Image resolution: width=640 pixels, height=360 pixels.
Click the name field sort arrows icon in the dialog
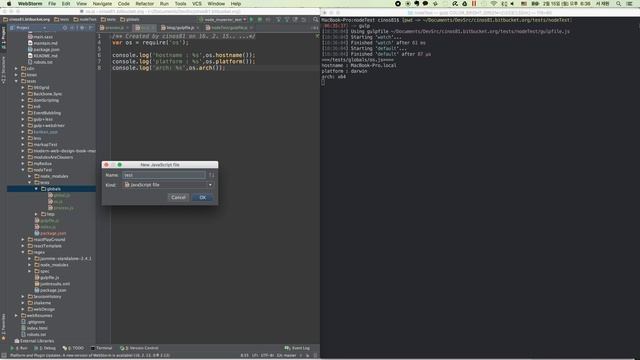point(211,175)
